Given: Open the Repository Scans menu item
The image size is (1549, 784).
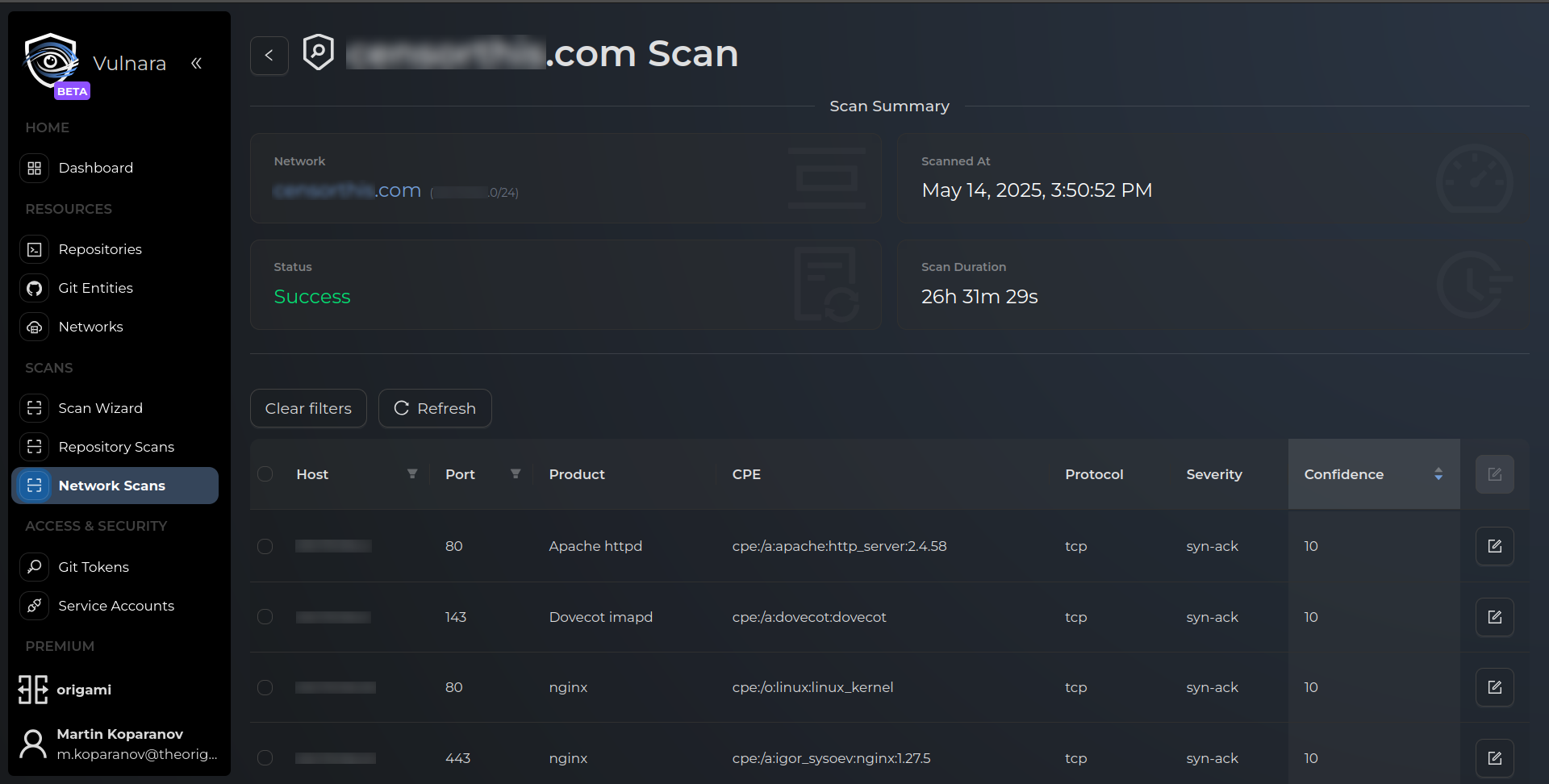Looking at the screenshot, I should click(116, 447).
